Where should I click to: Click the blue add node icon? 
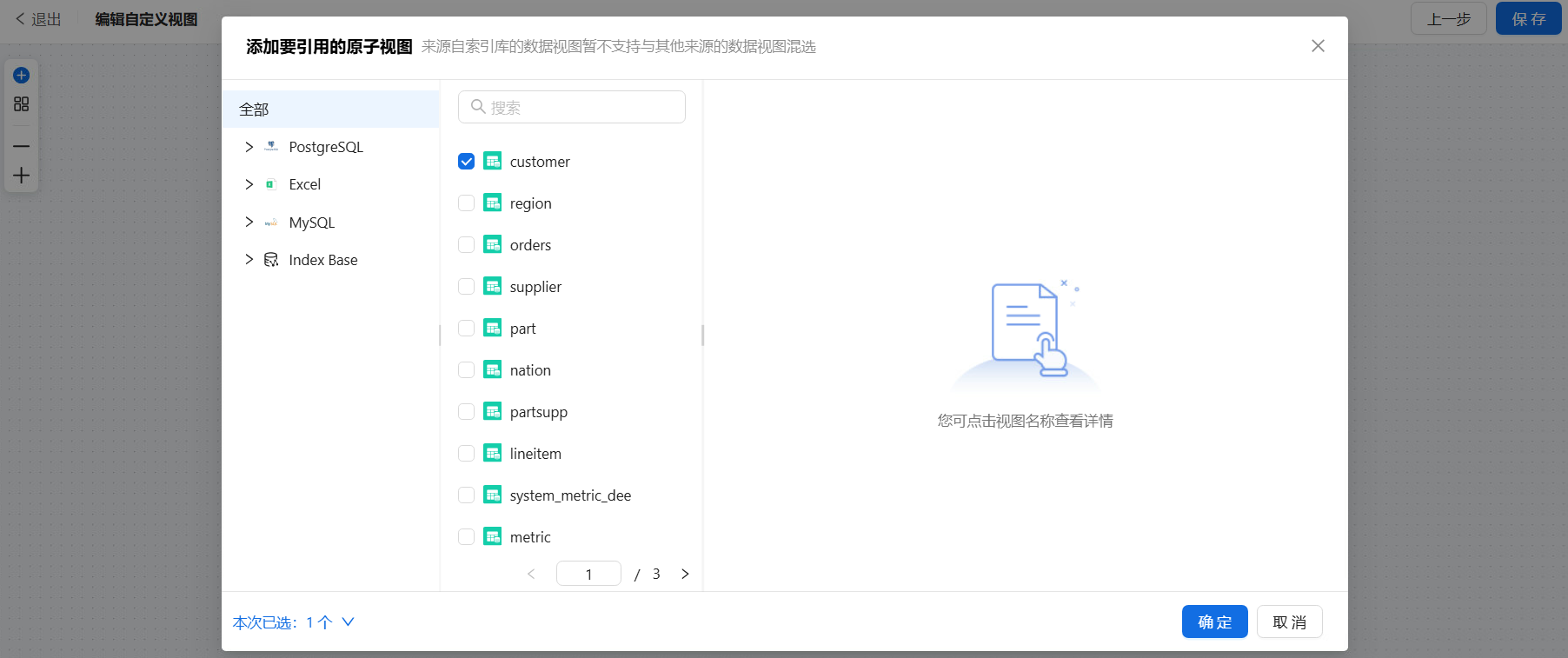22,76
